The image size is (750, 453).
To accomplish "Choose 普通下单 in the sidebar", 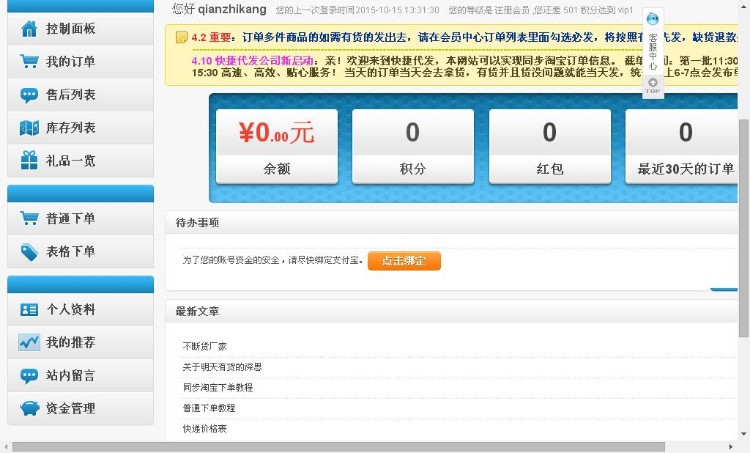I will [x=80, y=219].
